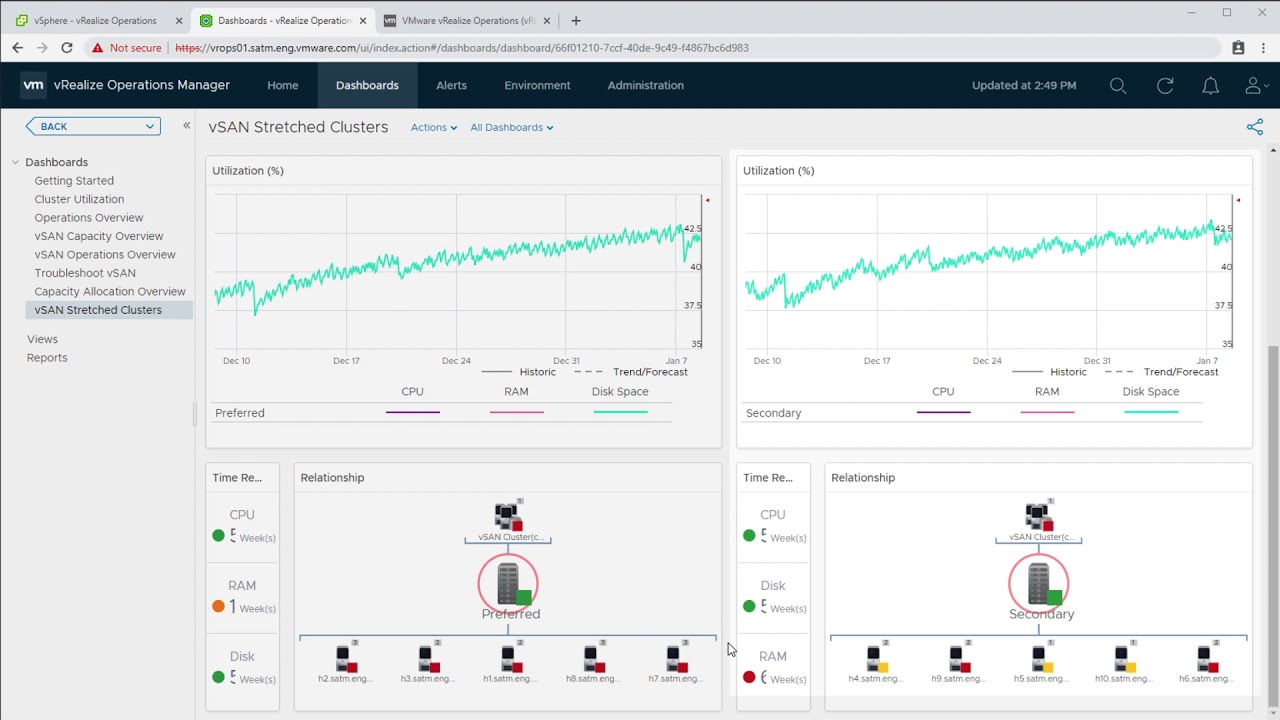
Task: Click the search magnifier icon in header
Action: pos(1118,86)
